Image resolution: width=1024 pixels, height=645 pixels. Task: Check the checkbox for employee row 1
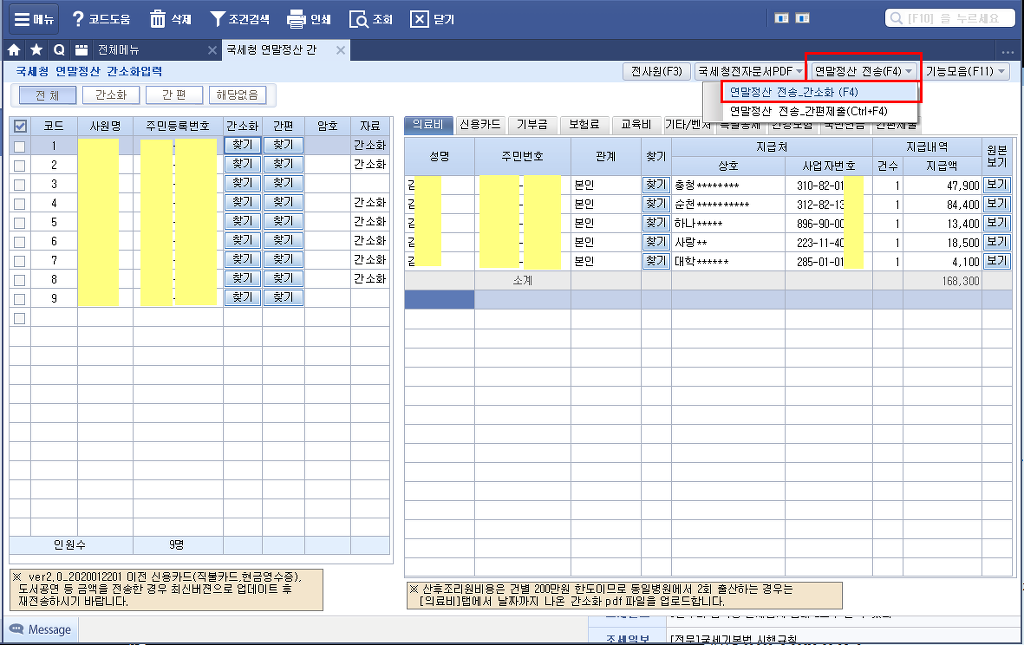pos(19,145)
